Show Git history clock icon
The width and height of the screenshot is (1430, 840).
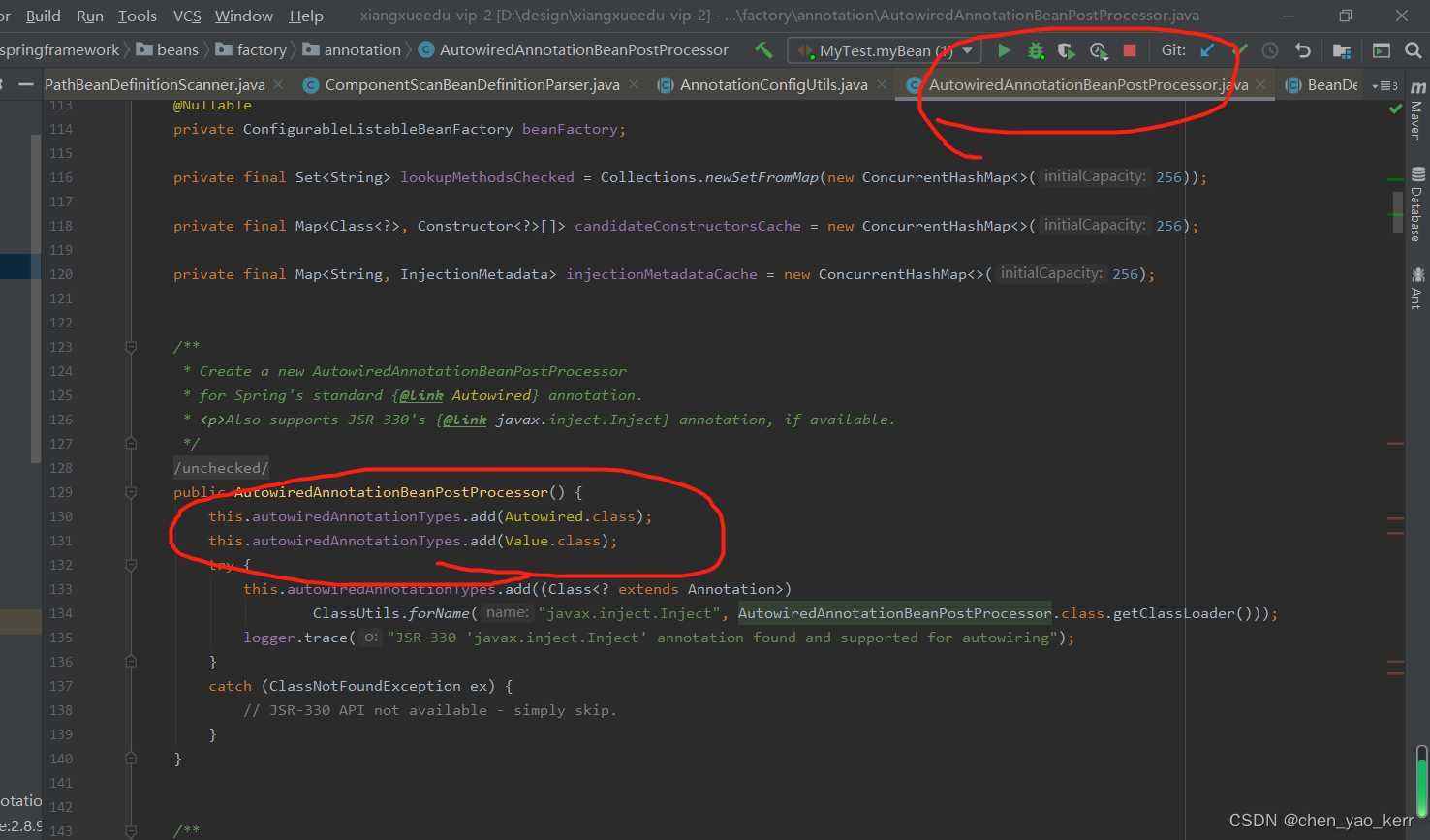pyautogui.click(x=1270, y=50)
